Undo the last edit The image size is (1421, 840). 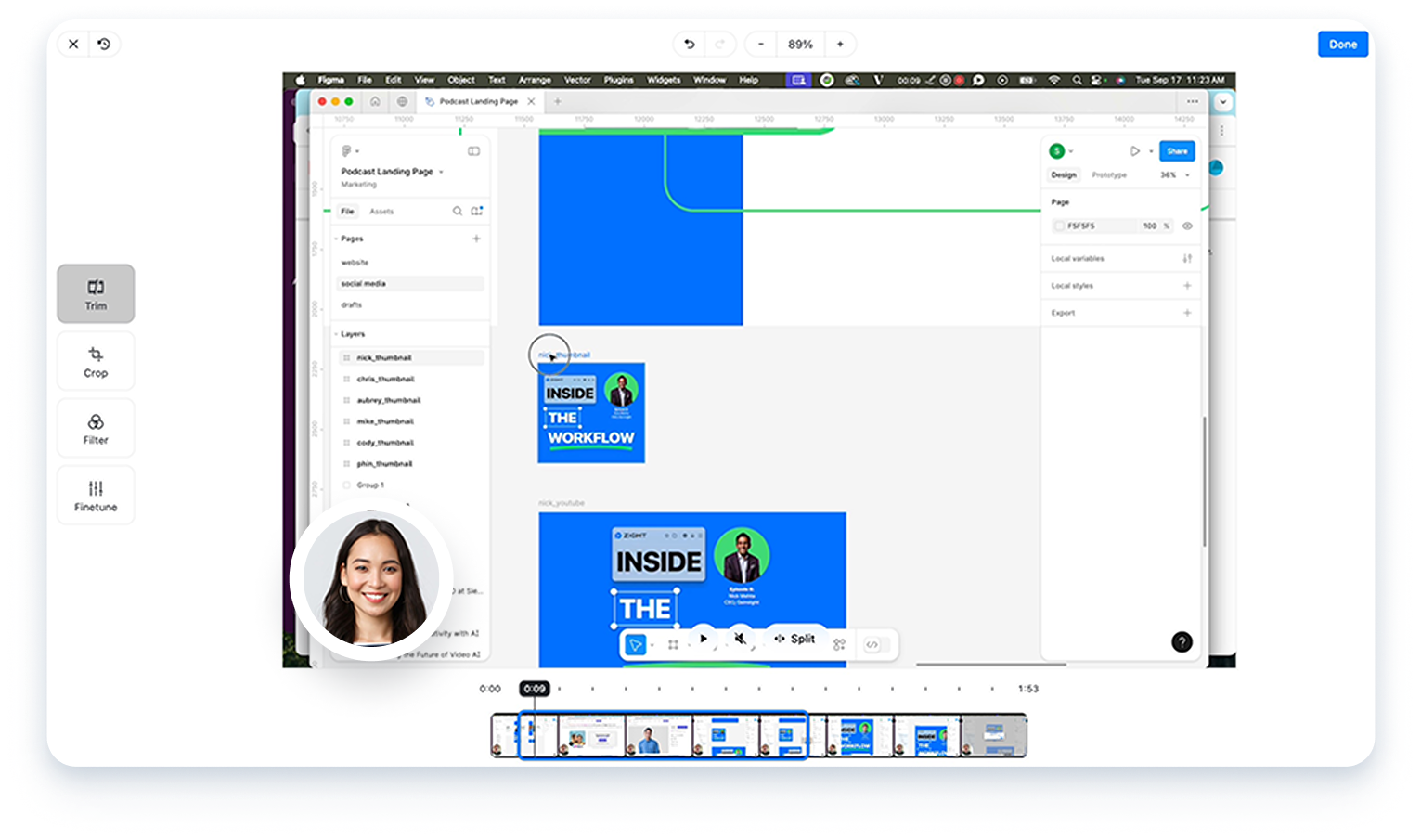click(x=689, y=45)
